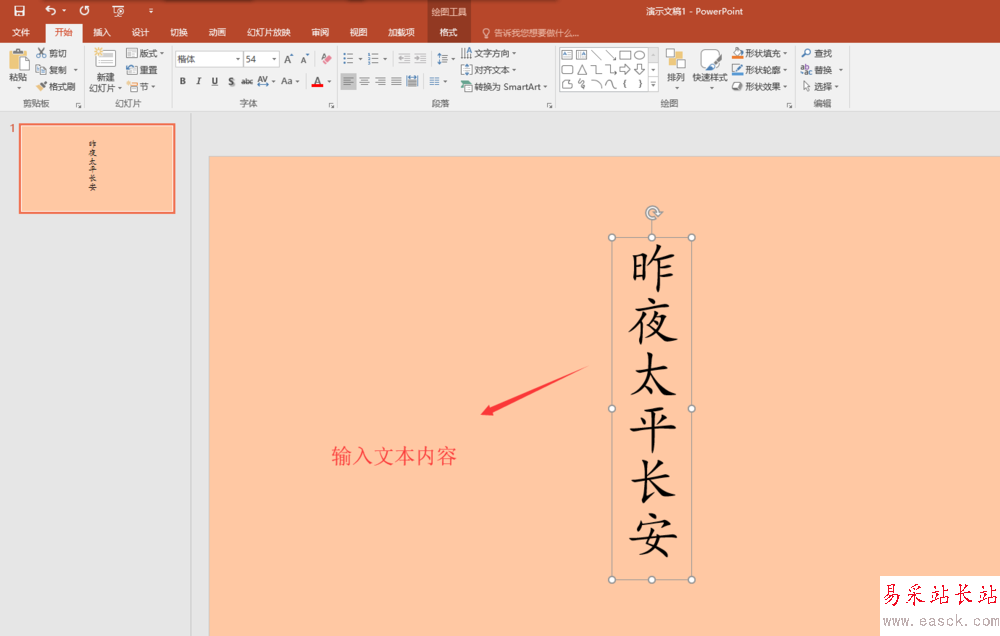Click the Reset (重置) slide button
This screenshot has width=1000, height=636.
click(142, 70)
